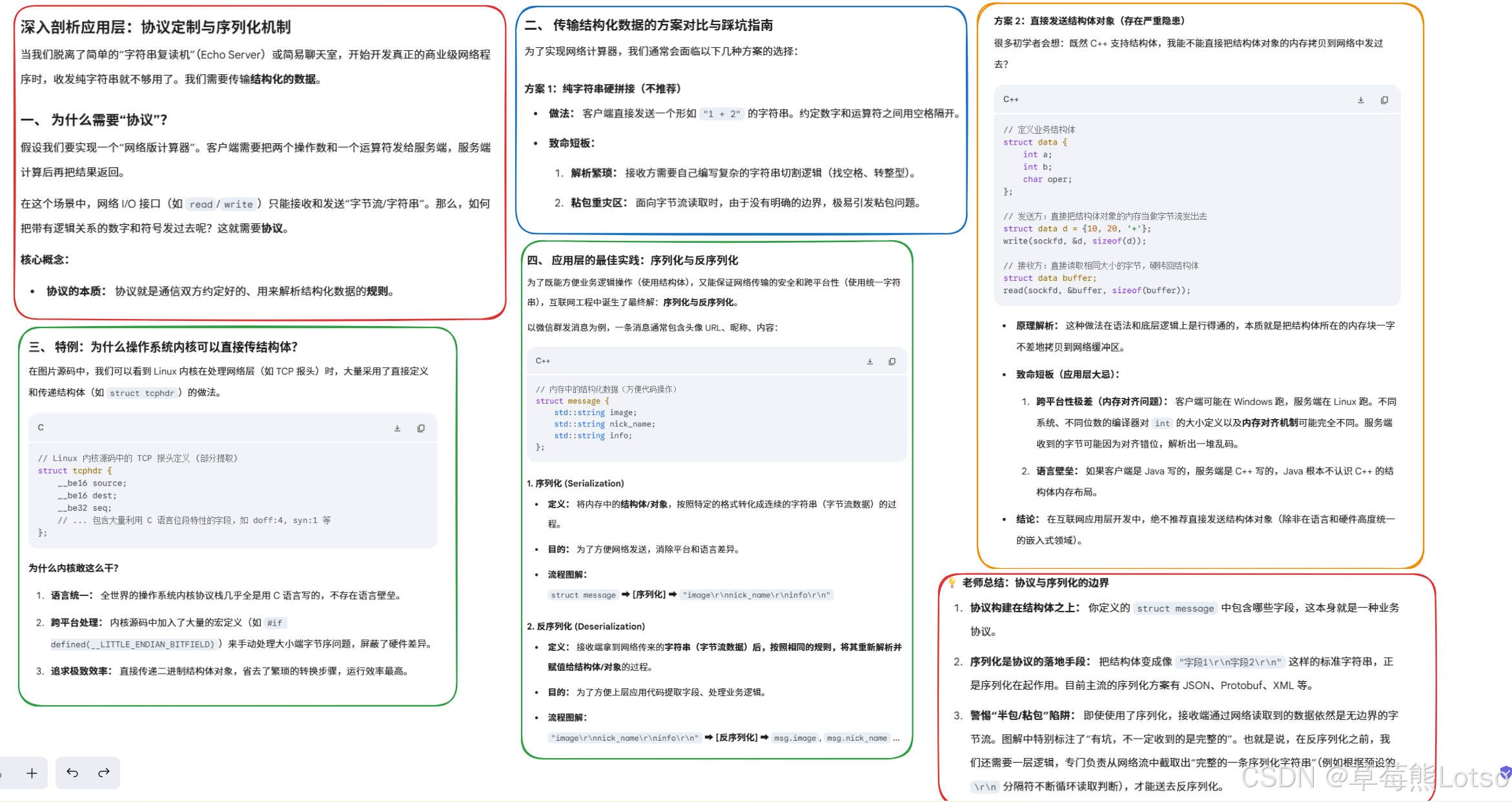Screen dimensions: 1512x802
Task: Click the numbered item 语言统一：
Action: 72,595
